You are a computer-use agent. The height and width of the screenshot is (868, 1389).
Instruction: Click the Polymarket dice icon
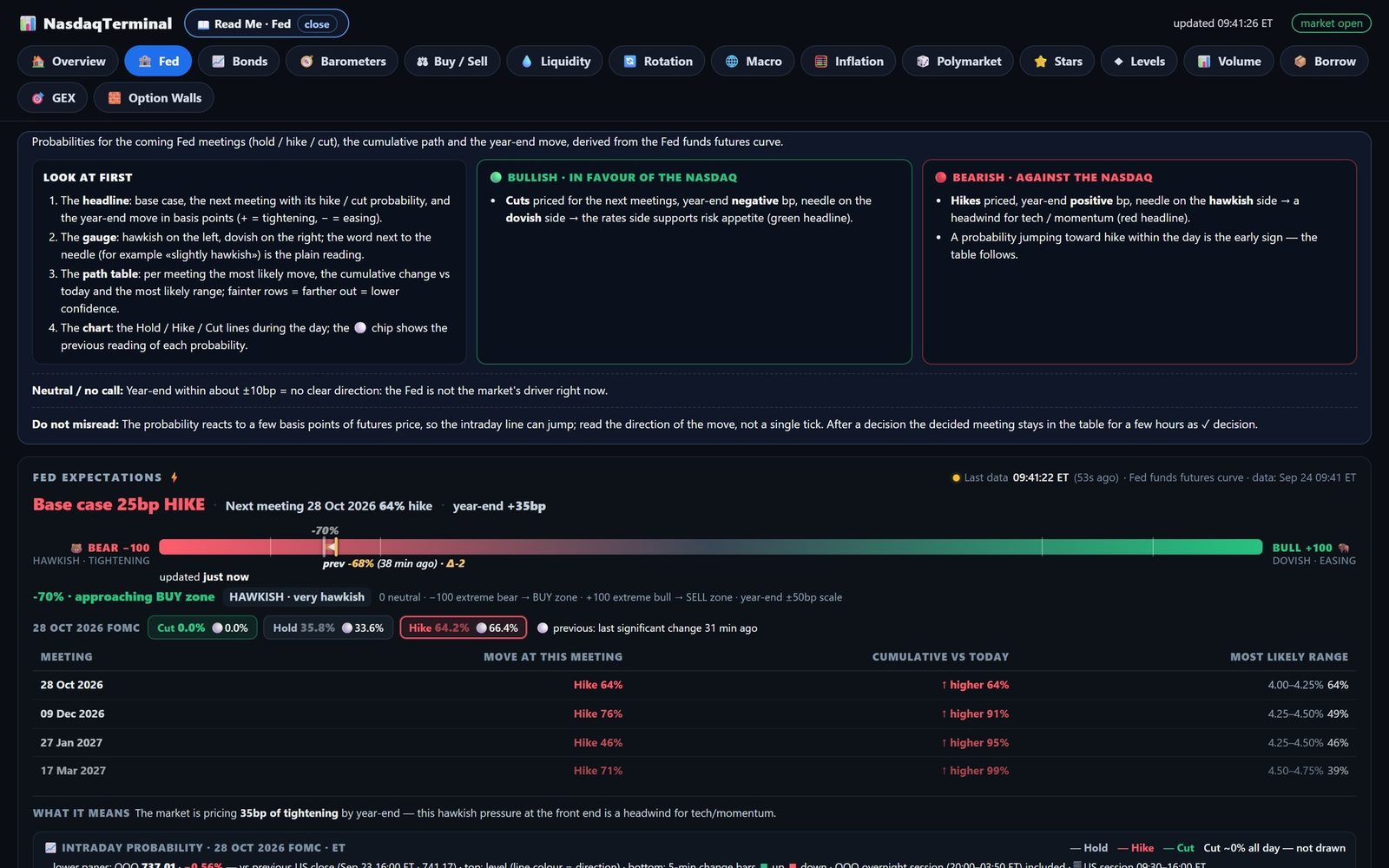[x=923, y=62]
